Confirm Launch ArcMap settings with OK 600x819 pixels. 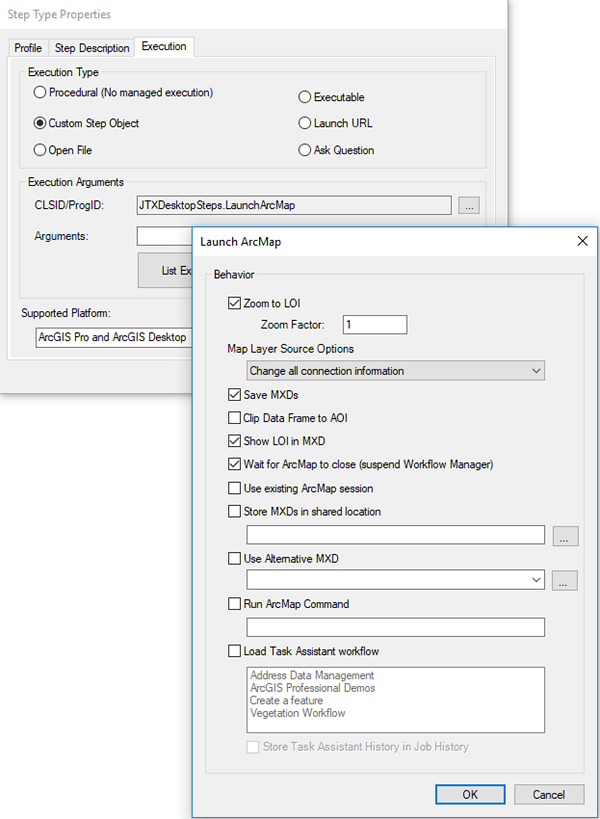470,794
